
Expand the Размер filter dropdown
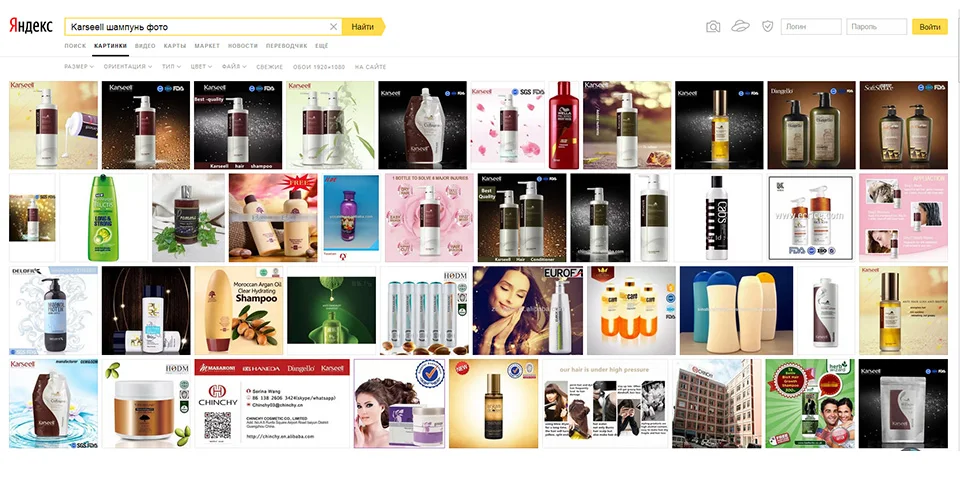tap(79, 67)
